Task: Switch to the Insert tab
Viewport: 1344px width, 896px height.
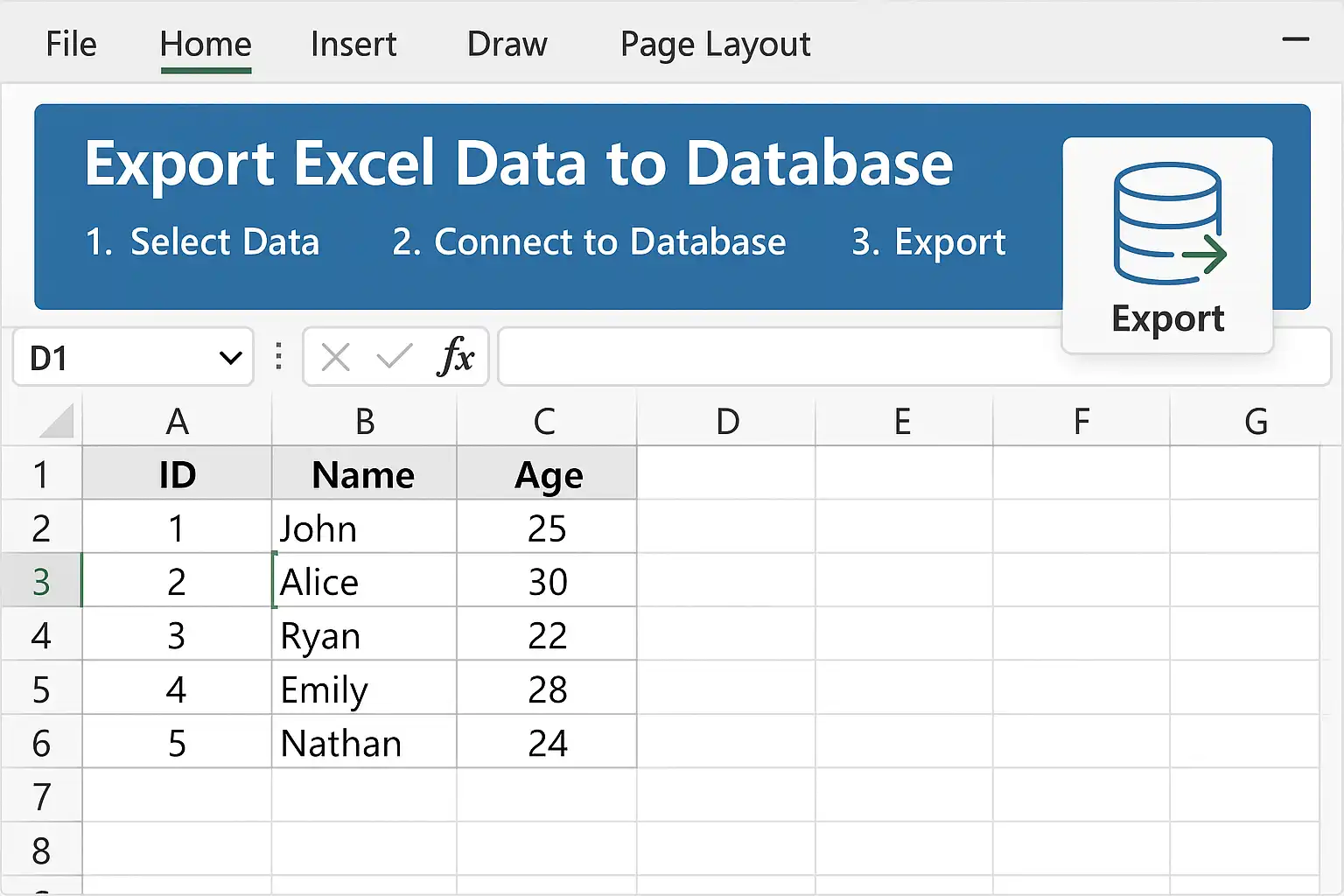Action: point(353,44)
